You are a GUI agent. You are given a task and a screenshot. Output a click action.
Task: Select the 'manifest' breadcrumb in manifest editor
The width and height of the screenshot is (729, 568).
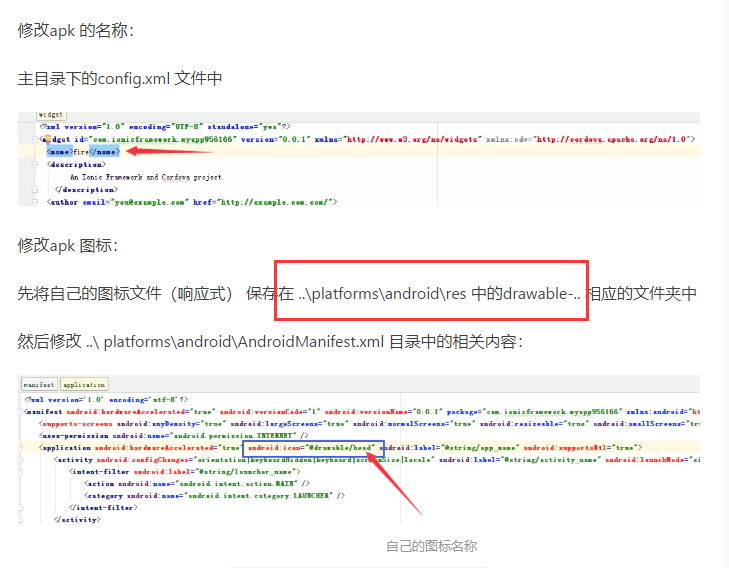39,384
